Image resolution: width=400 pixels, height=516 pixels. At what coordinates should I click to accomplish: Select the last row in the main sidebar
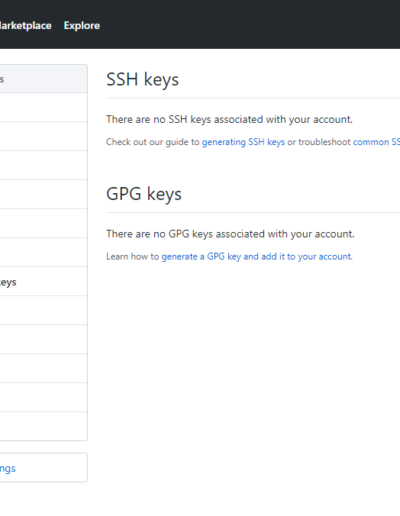(x=44, y=426)
